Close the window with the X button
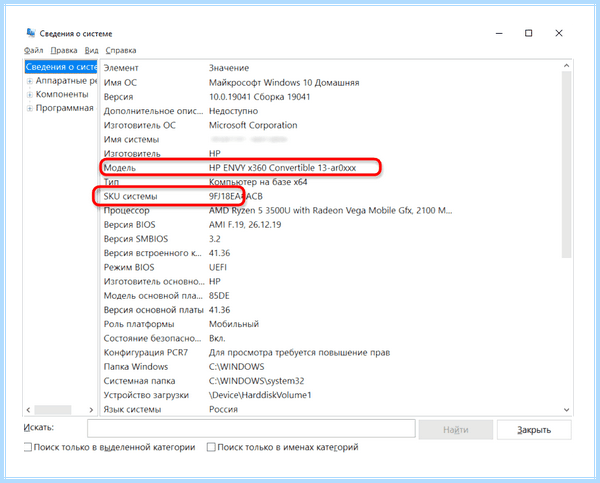Screen dimensions: 600x483 coord(559,33)
